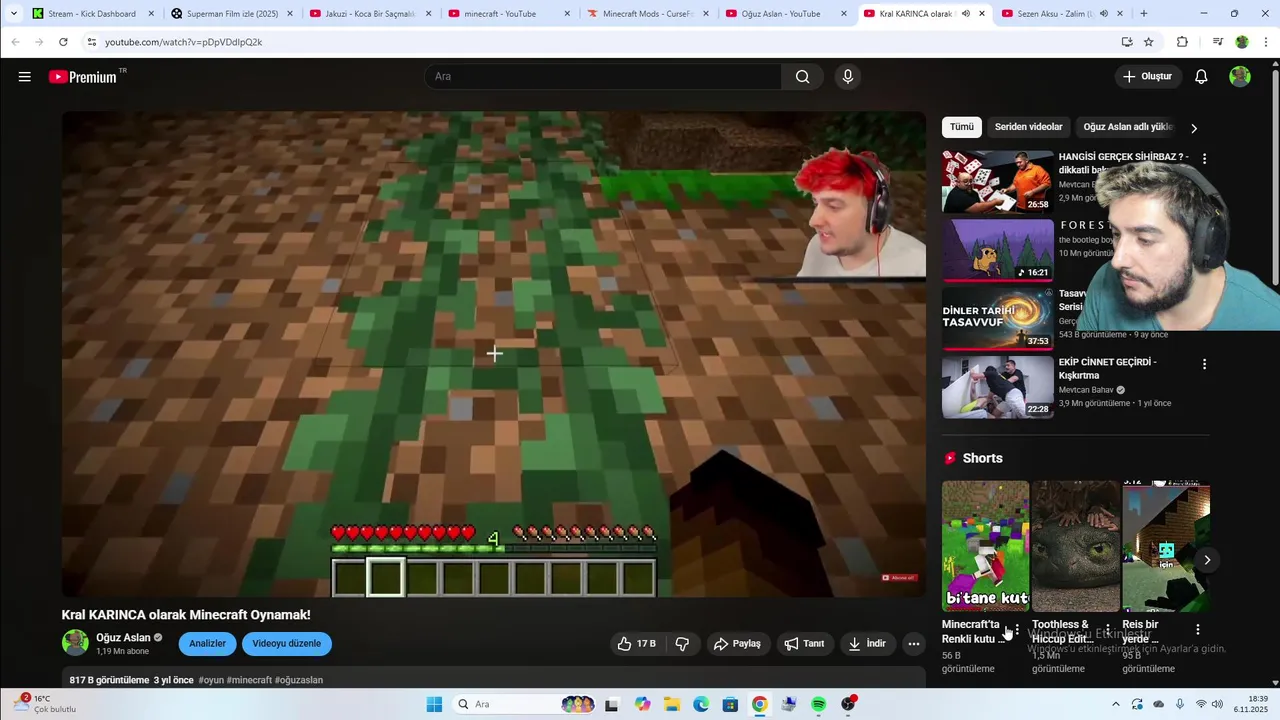
Task: Open HANGİSİ GERÇEK SİHİRBAZ video thumbnail
Action: pyautogui.click(x=998, y=182)
